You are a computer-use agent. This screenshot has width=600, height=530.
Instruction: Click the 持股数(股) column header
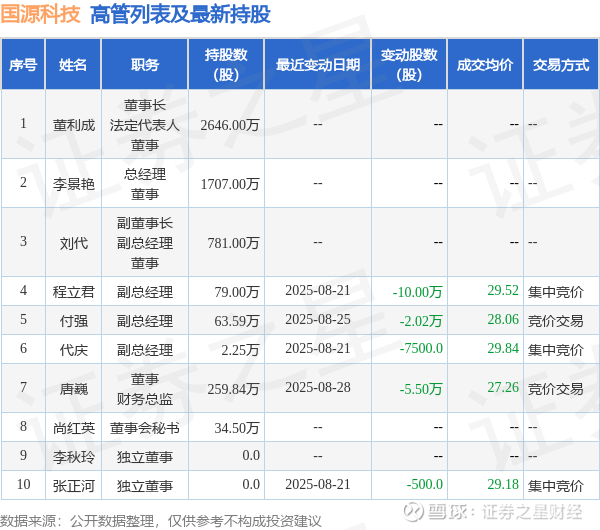[x=226, y=64]
